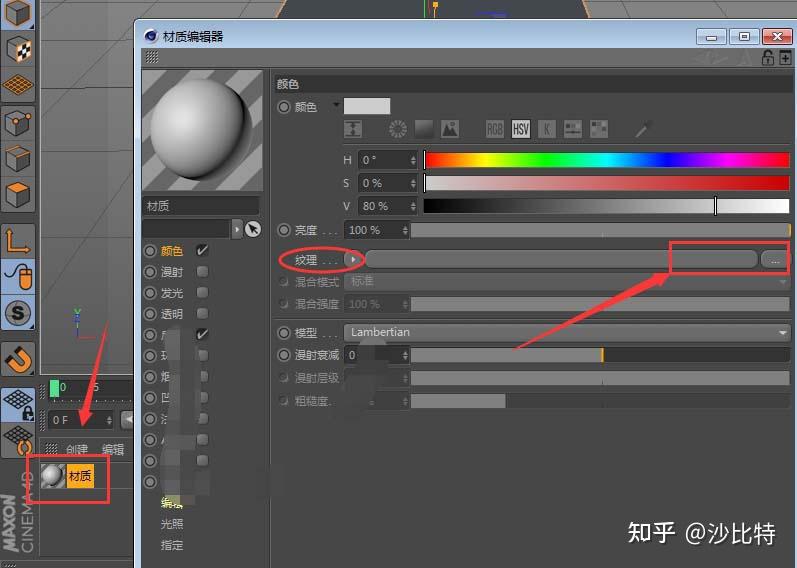The image size is (797, 568).
Task: Enable the 透明 channel checkbox
Action: [x=202, y=313]
